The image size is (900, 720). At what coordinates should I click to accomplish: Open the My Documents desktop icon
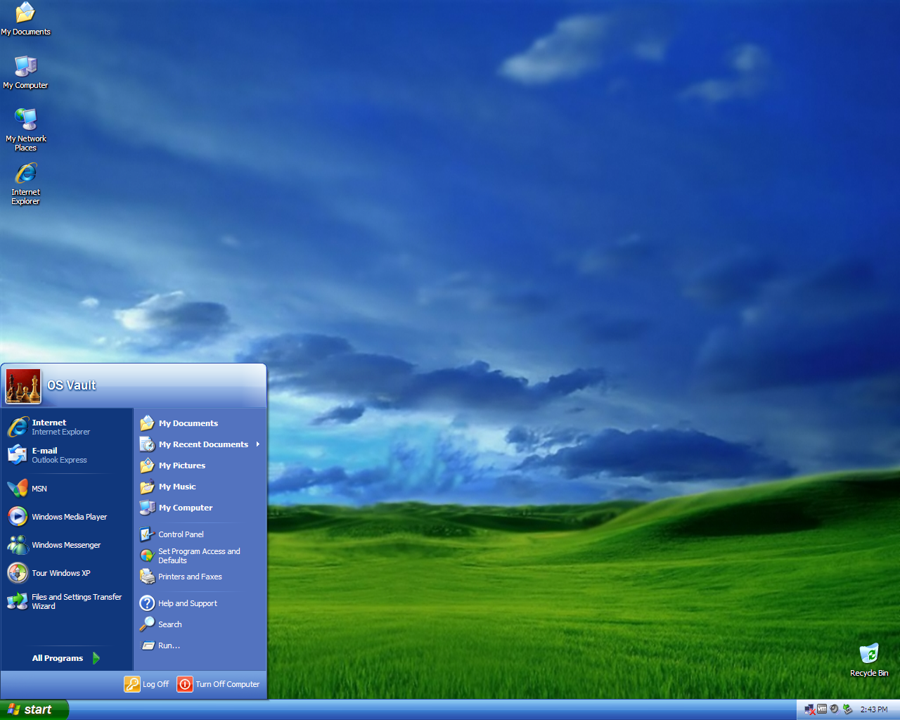[x=25, y=19]
